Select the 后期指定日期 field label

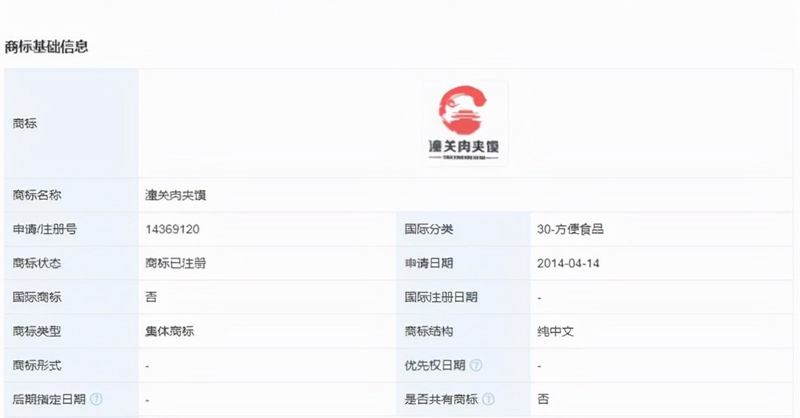click(x=49, y=399)
